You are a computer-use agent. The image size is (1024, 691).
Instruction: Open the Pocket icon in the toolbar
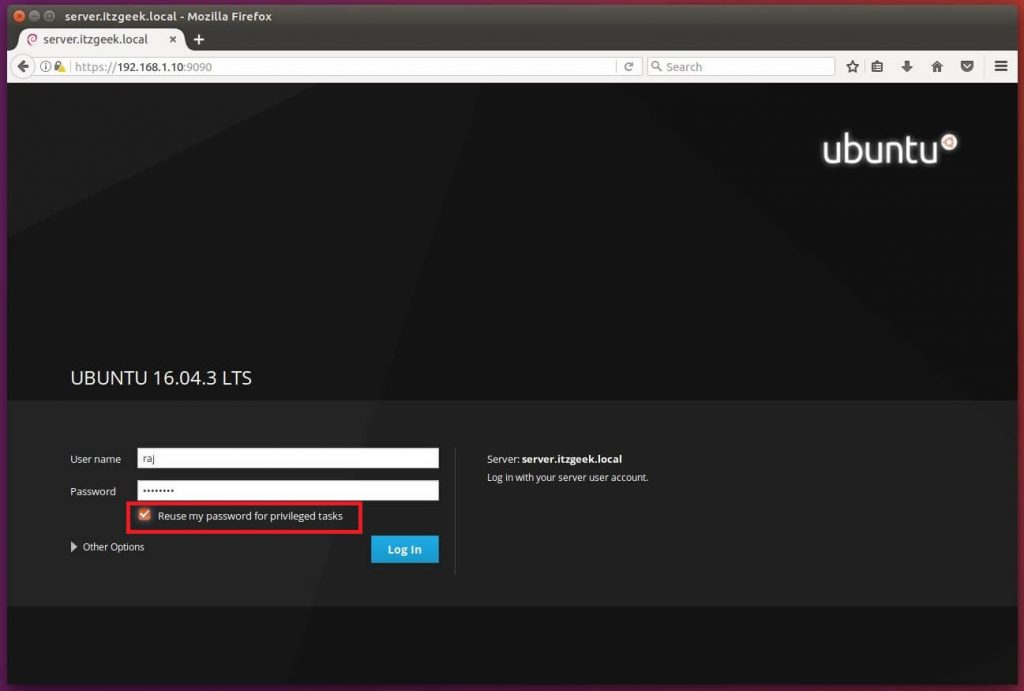point(967,67)
